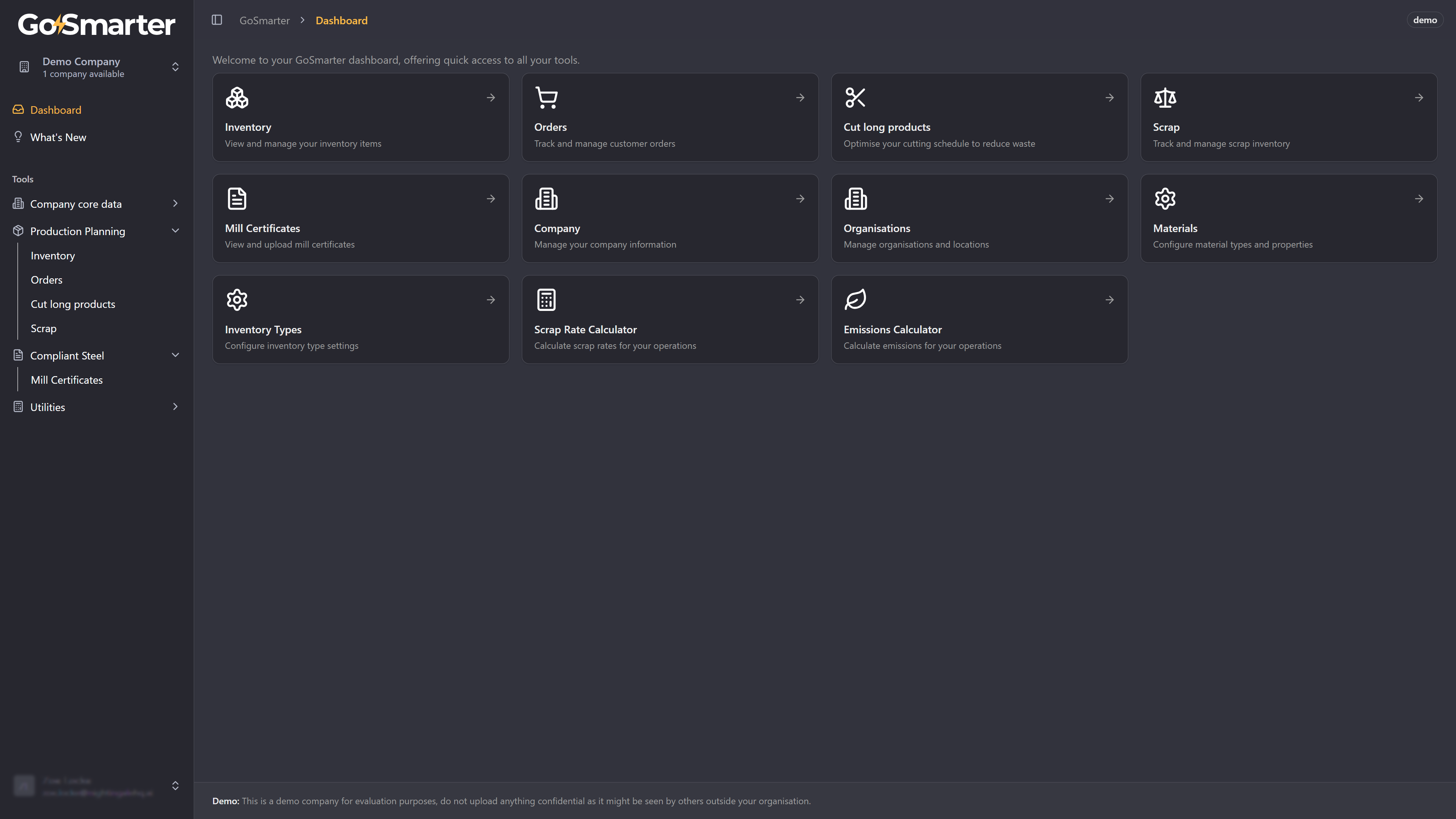Click the Scrap balance scale icon
Image resolution: width=1456 pixels, height=819 pixels.
[x=1165, y=98]
